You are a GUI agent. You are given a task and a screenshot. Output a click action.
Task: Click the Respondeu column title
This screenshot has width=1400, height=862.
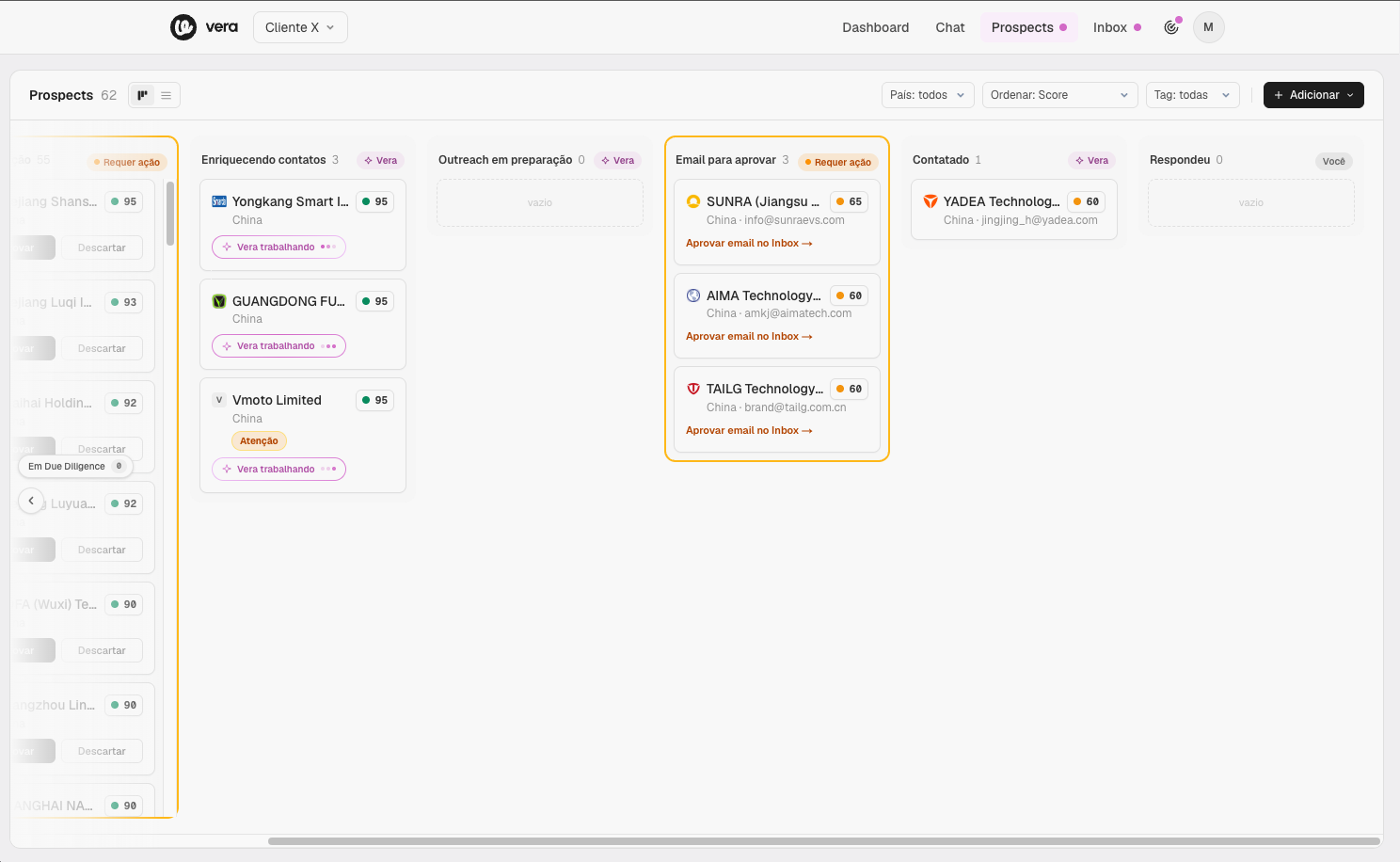1180,160
